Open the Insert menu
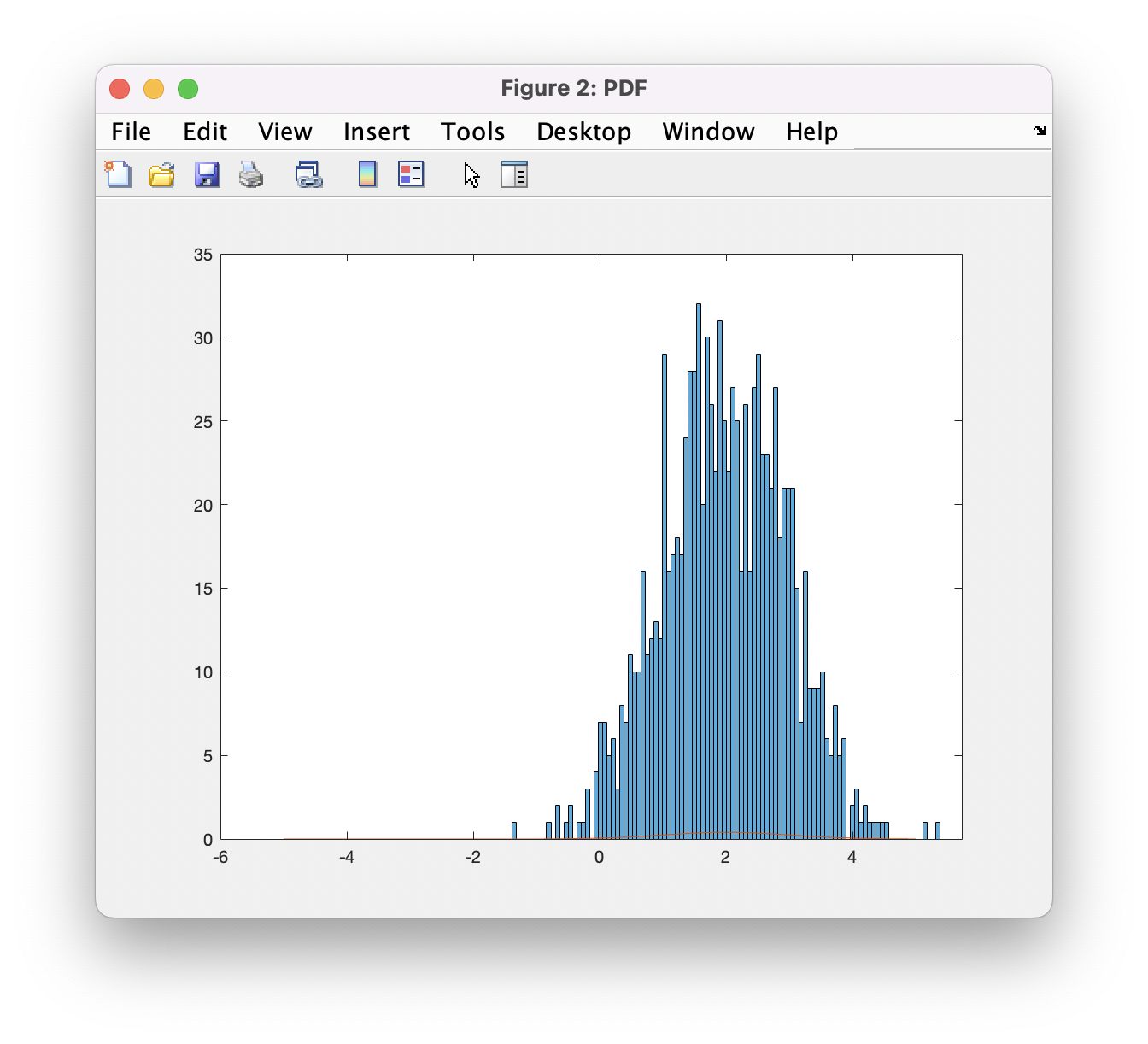 [377, 132]
